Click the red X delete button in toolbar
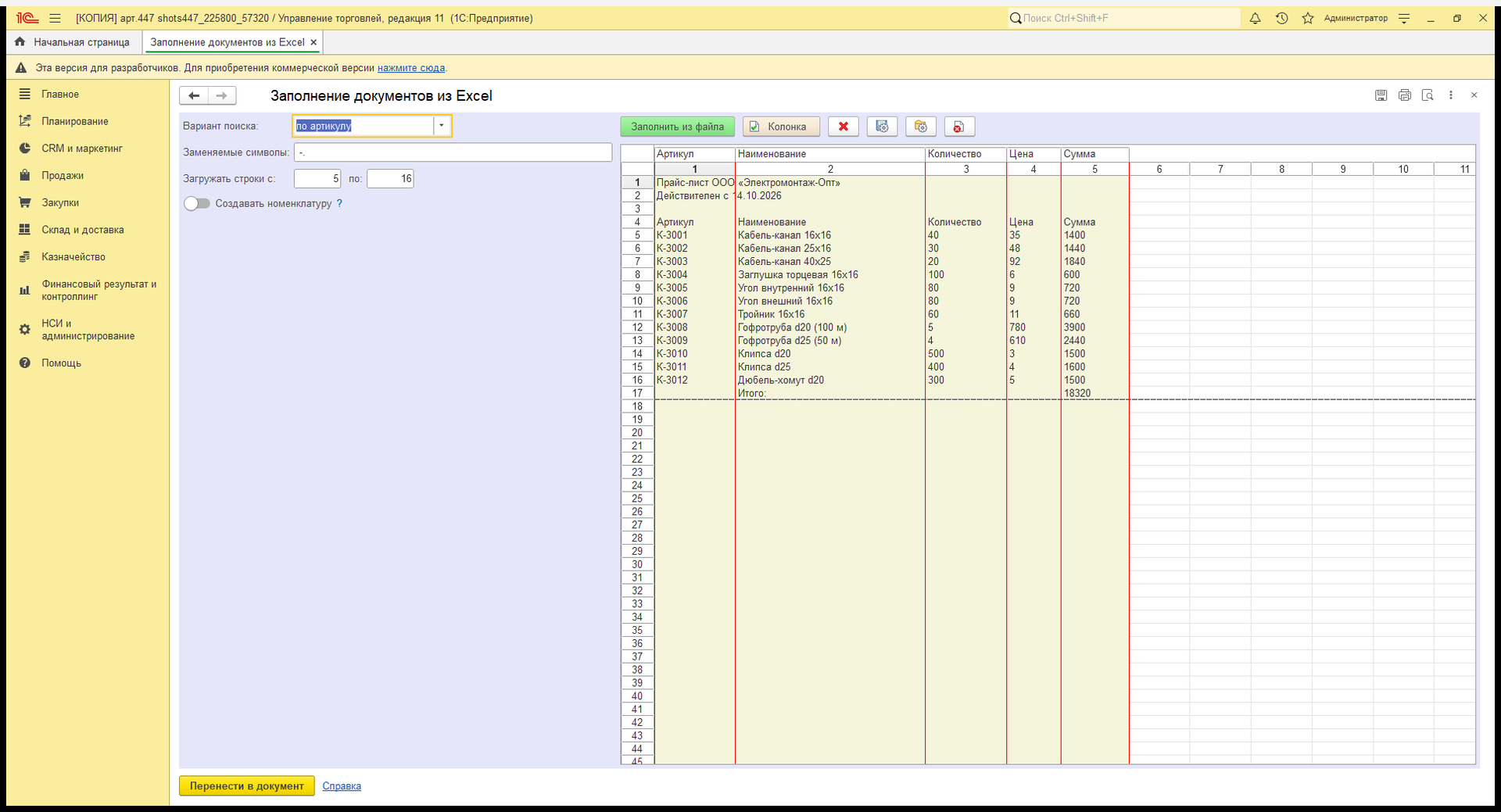The image size is (1501, 812). point(843,127)
